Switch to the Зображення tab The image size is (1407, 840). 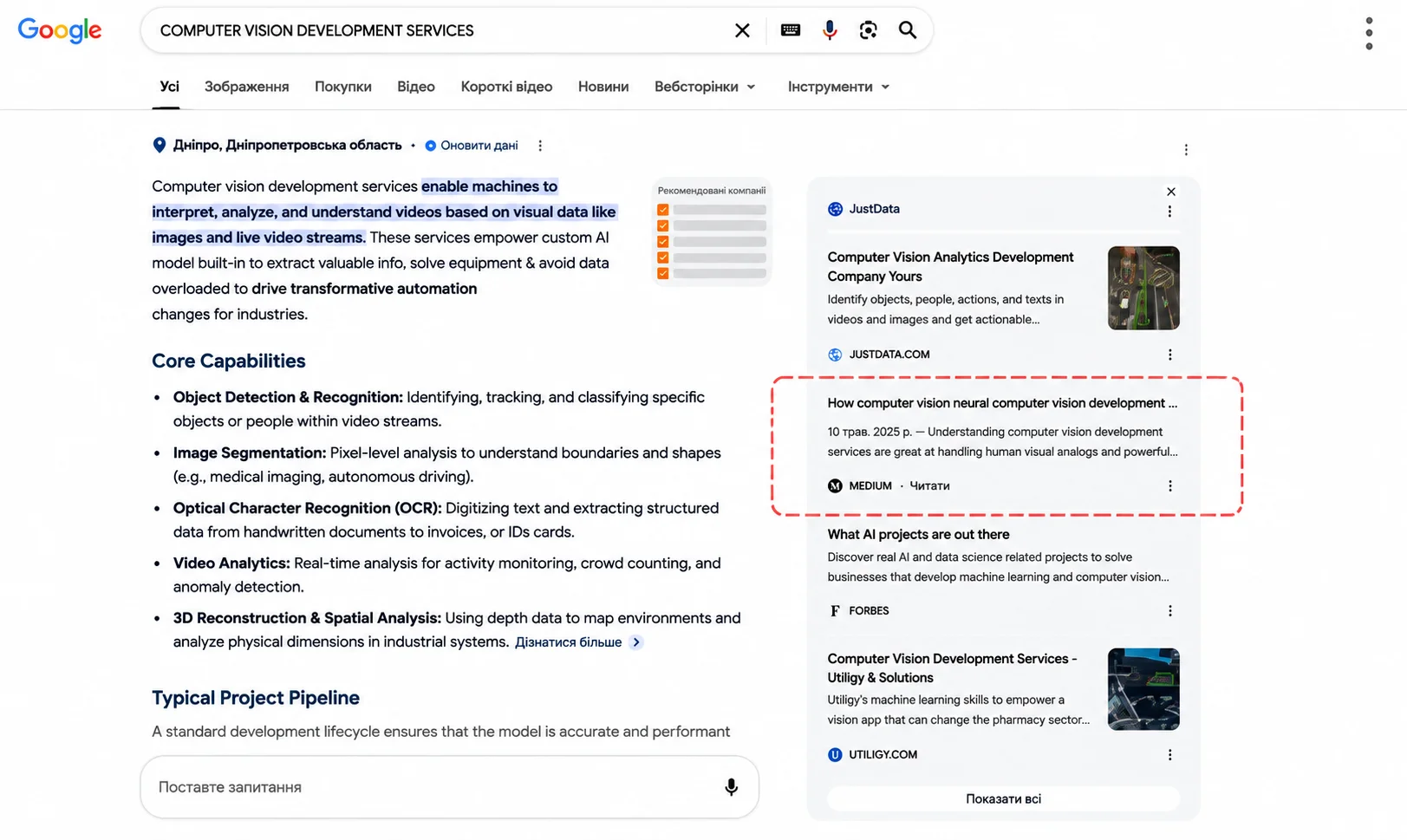[246, 87]
